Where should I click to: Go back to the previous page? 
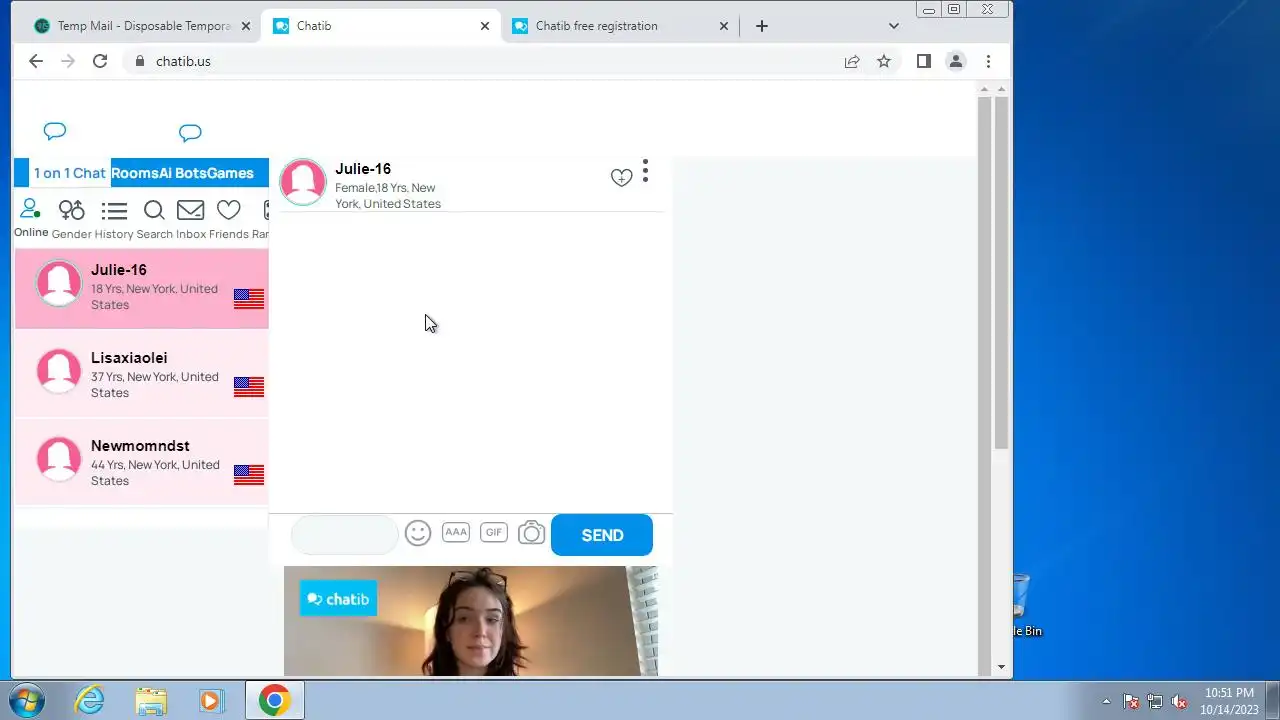coord(36,61)
